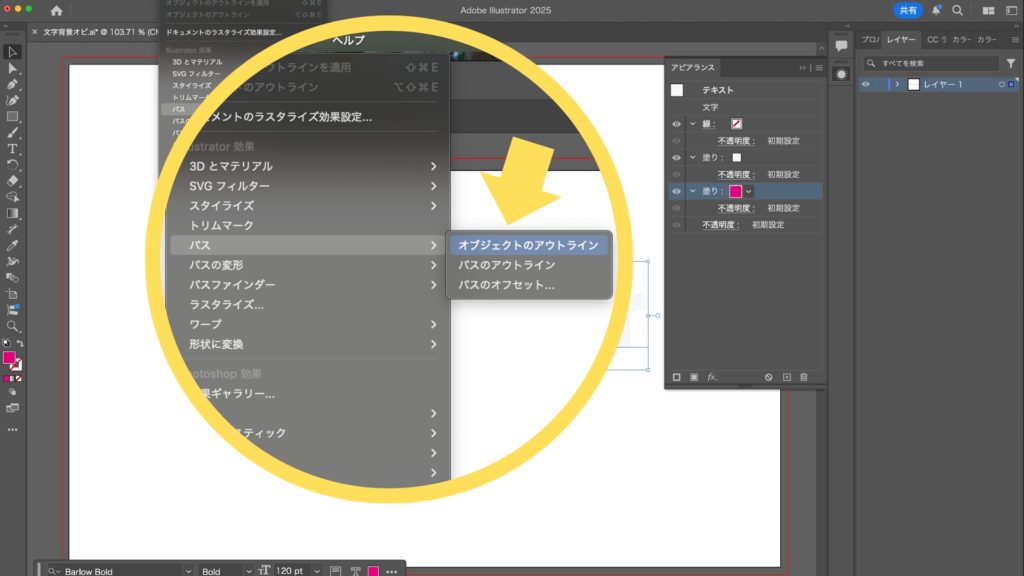Click the notification bell icon
1024x576 pixels.
pyautogui.click(x=936, y=10)
